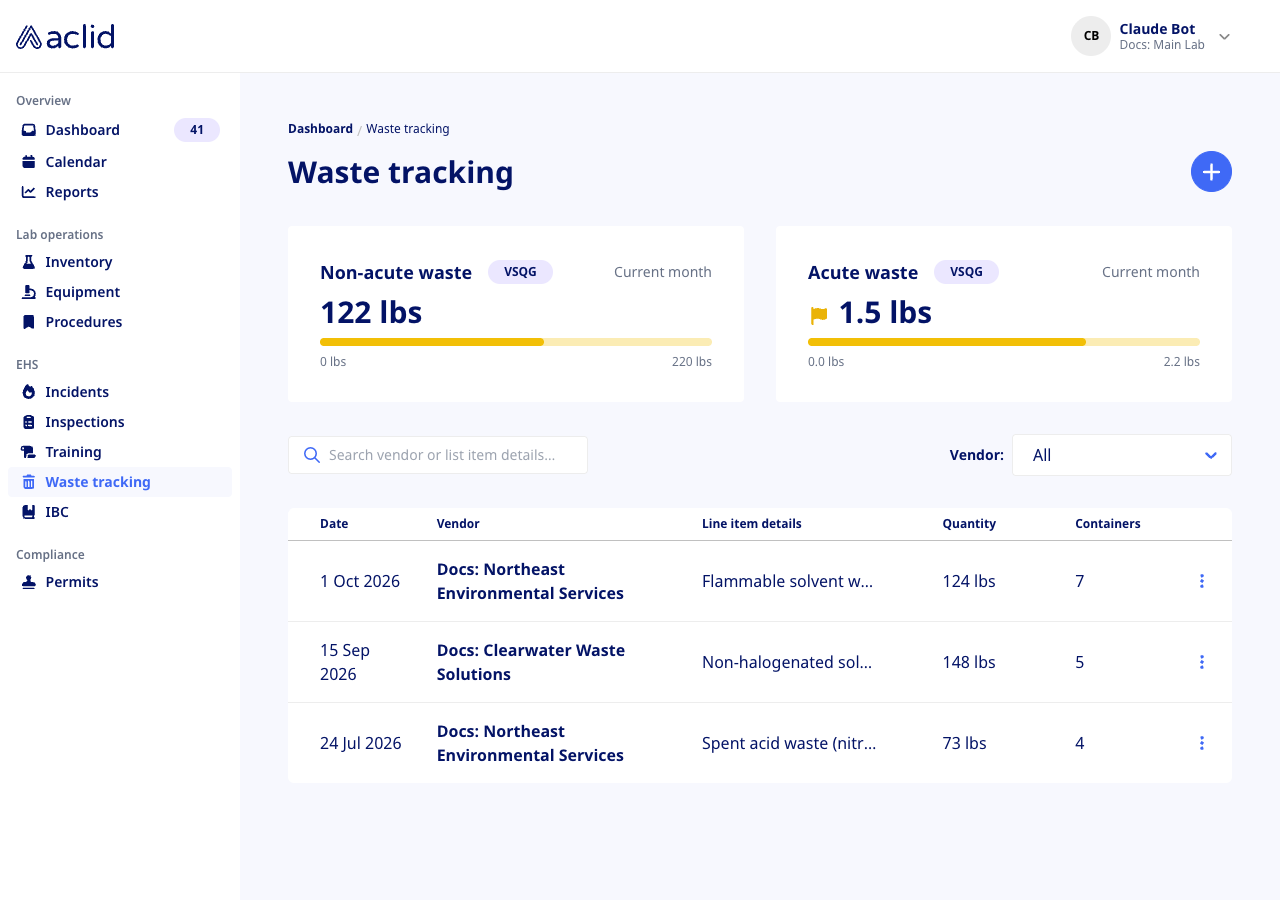The width and height of the screenshot is (1280, 900).
Task: Click the 73 lbs quantity cell
Action: click(964, 743)
